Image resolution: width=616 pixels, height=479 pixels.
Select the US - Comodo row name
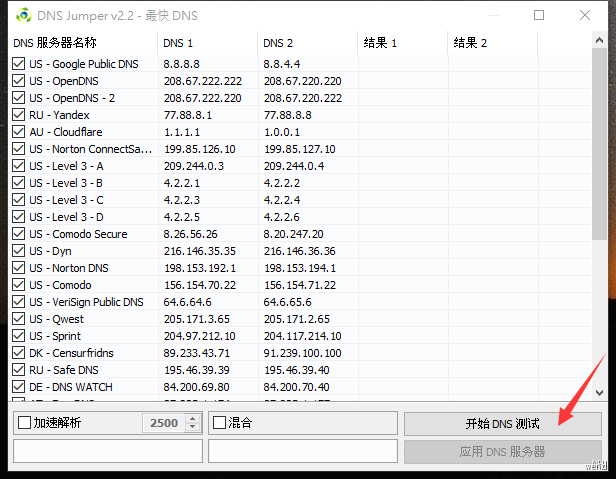[60, 285]
